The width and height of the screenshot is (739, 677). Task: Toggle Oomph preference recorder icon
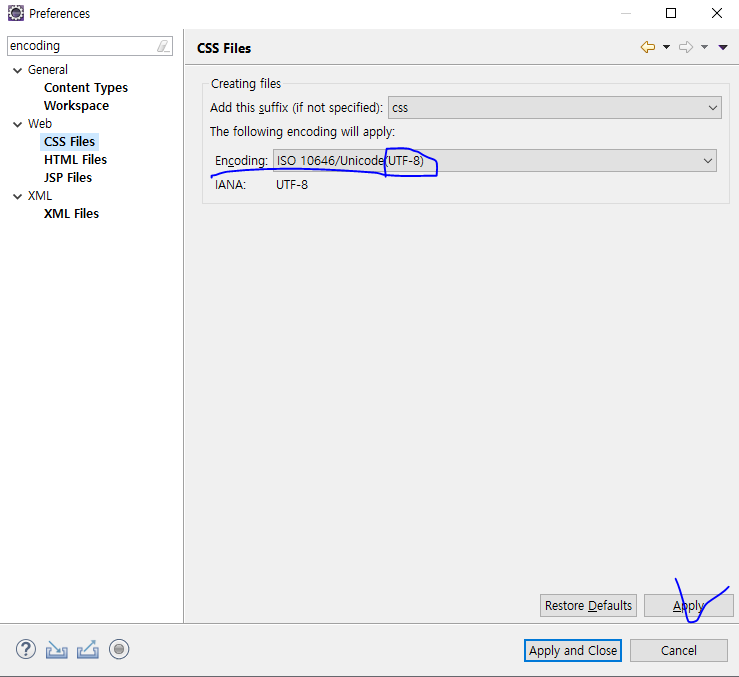point(119,649)
